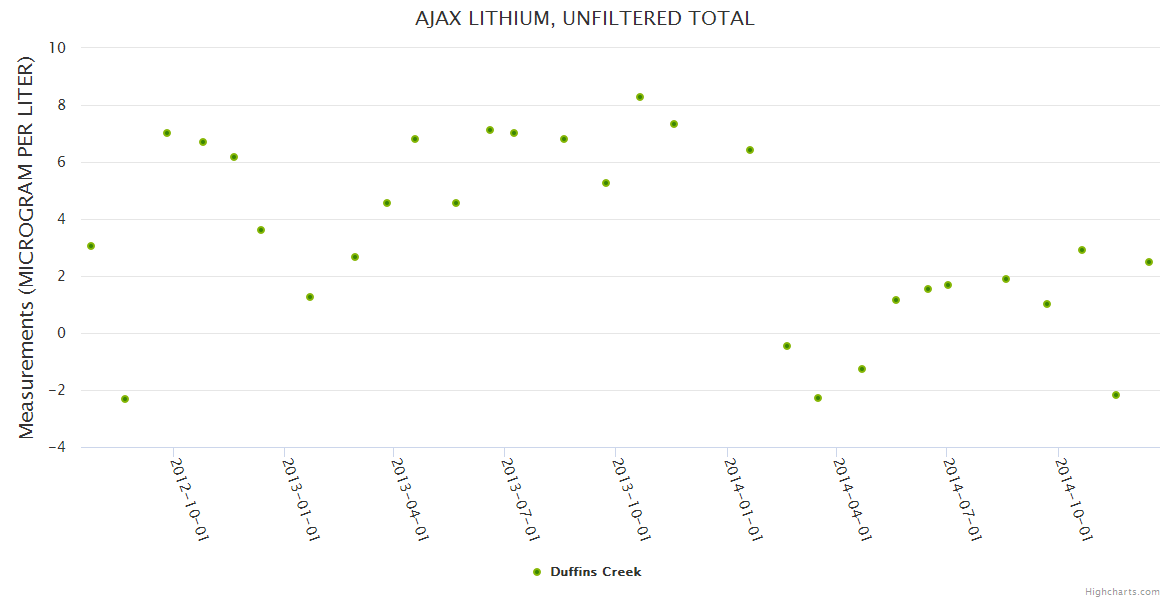
Task: Click the leftmost data point near 3
Action: (x=91, y=246)
